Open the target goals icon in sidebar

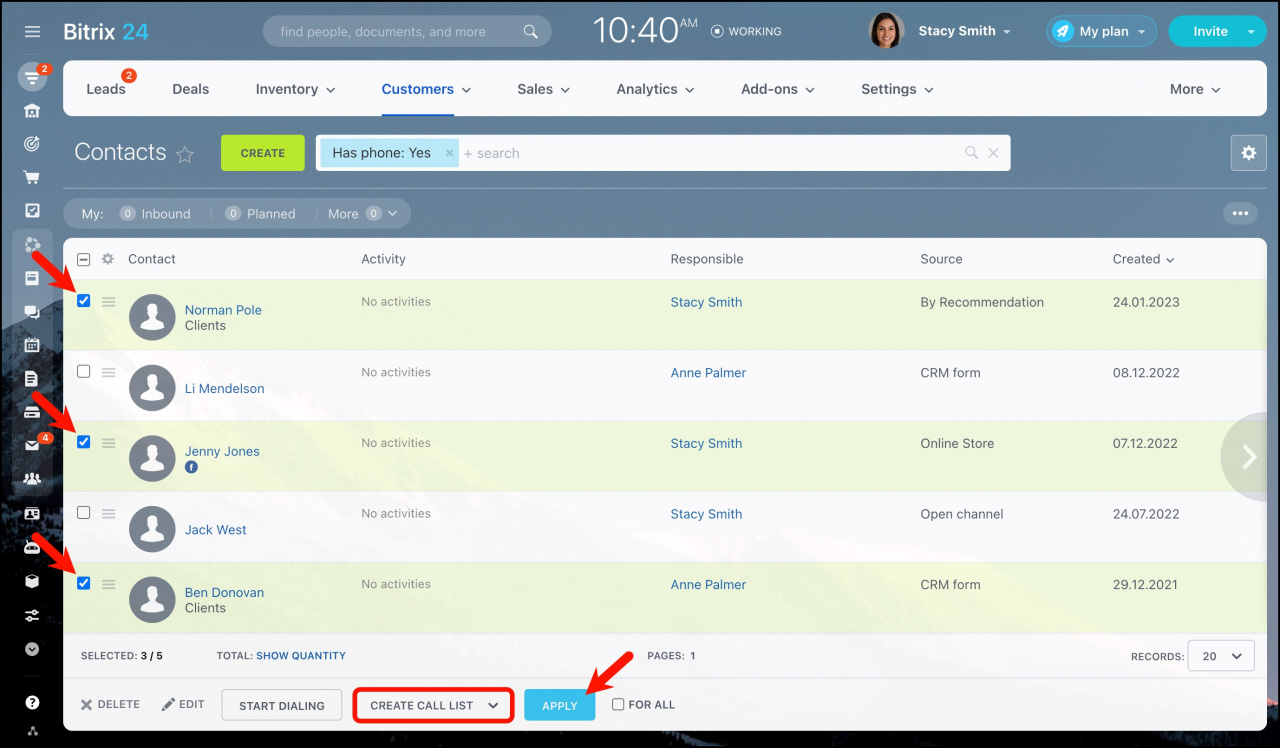coord(32,144)
